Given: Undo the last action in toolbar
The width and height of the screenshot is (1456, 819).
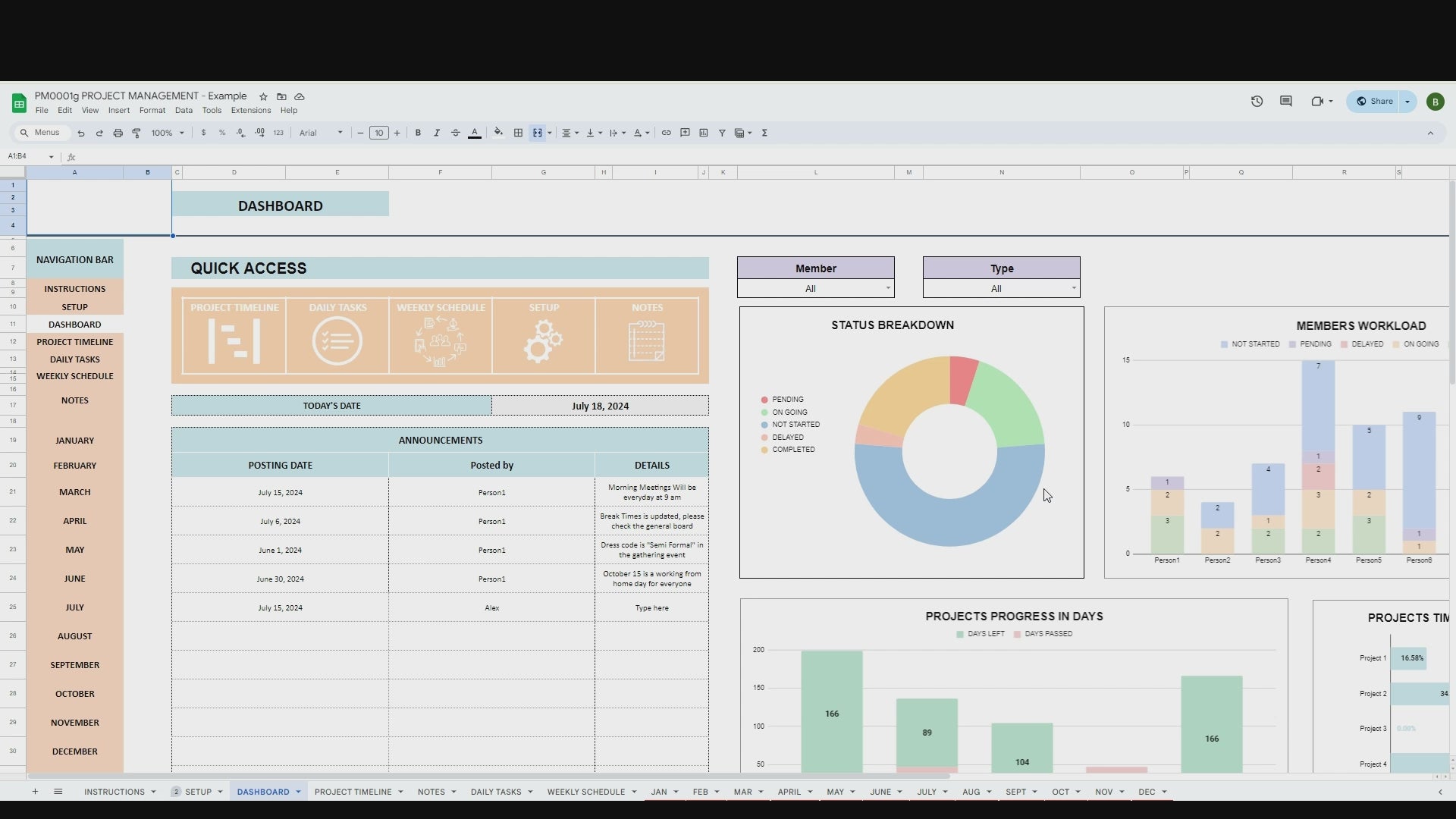Looking at the screenshot, I should tap(81, 133).
